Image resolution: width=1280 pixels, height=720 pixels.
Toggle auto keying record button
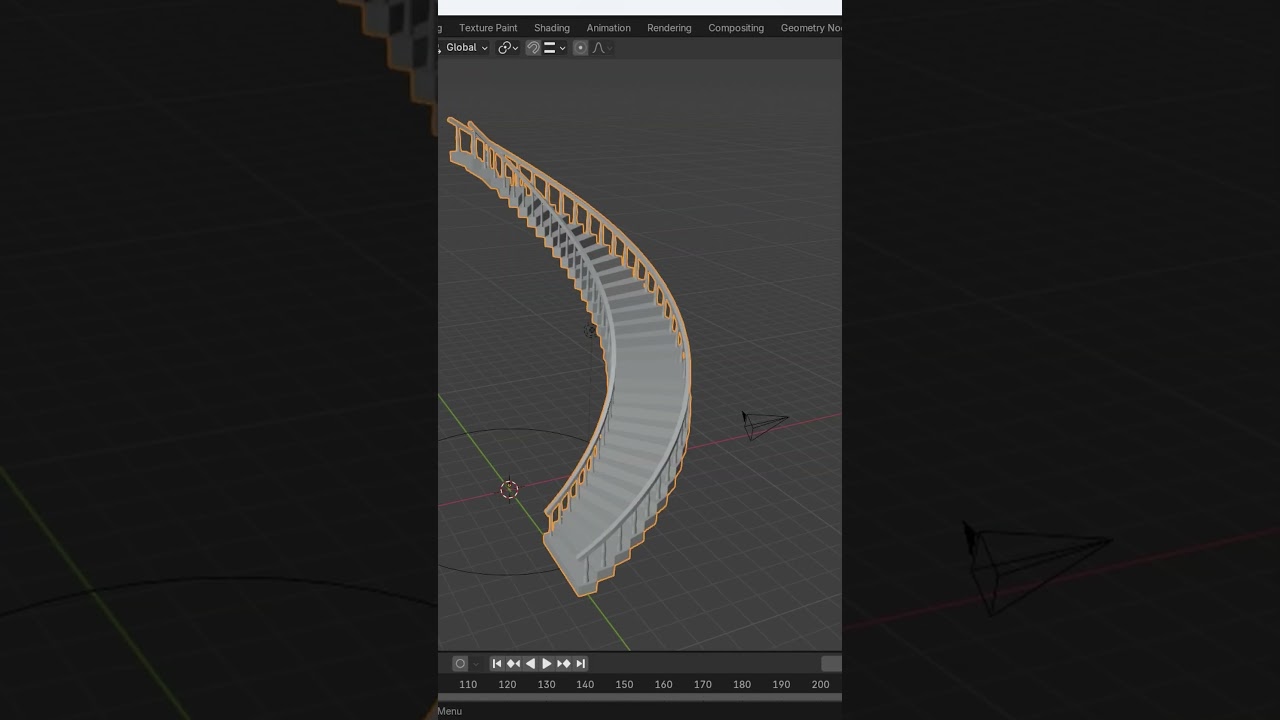point(460,664)
